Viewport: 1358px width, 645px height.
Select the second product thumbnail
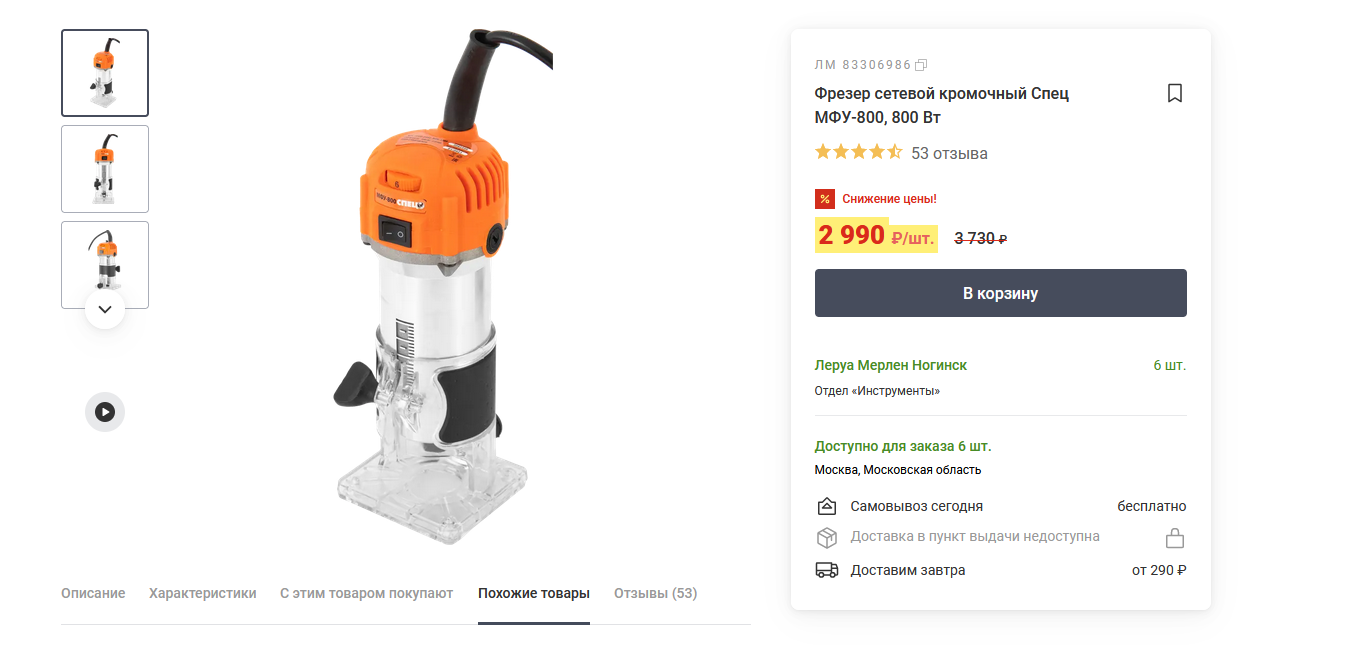coord(105,169)
